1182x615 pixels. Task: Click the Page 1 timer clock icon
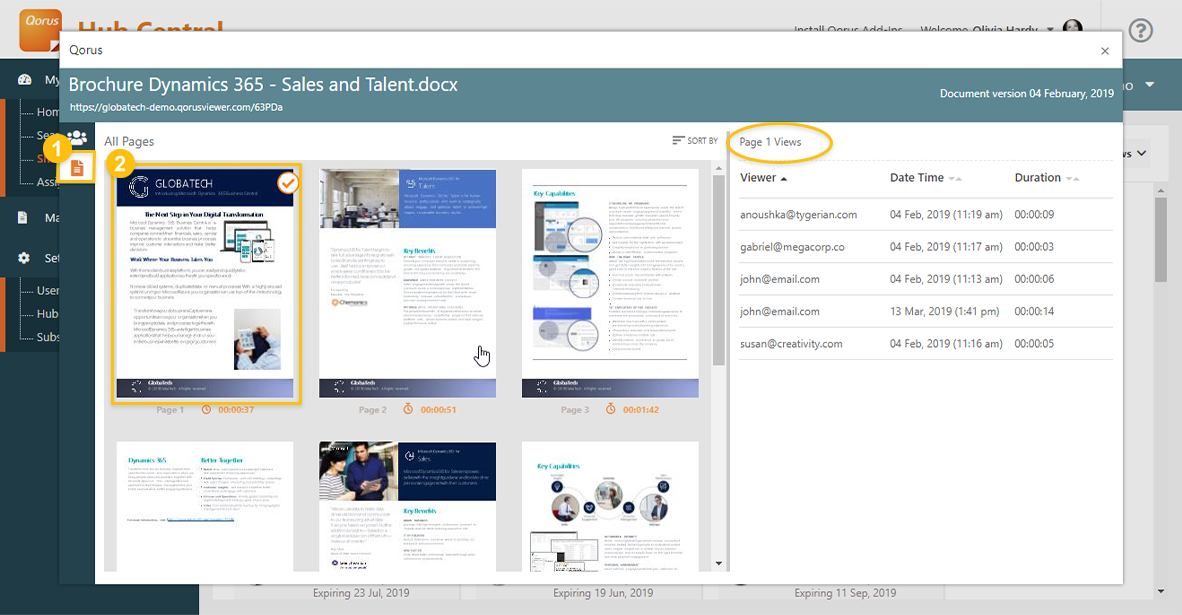[x=207, y=409]
